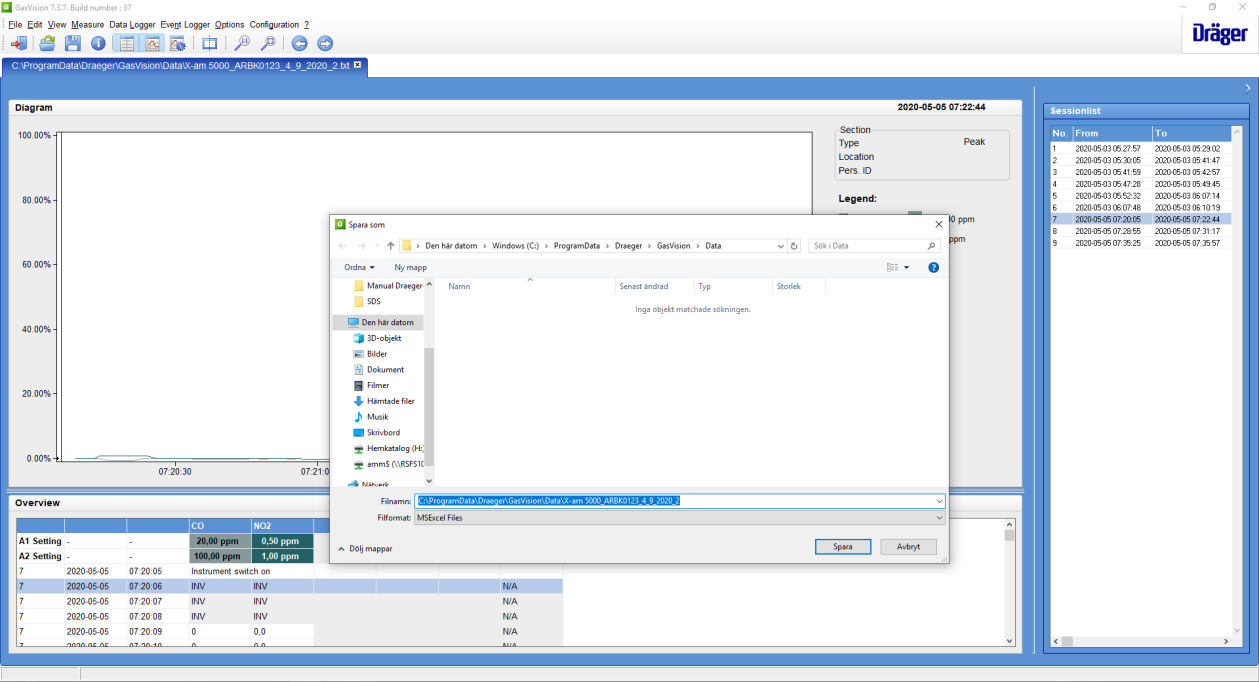The image size is (1259, 682).
Task: Click the left blue arrow icon
Action: (x=299, y=43)
